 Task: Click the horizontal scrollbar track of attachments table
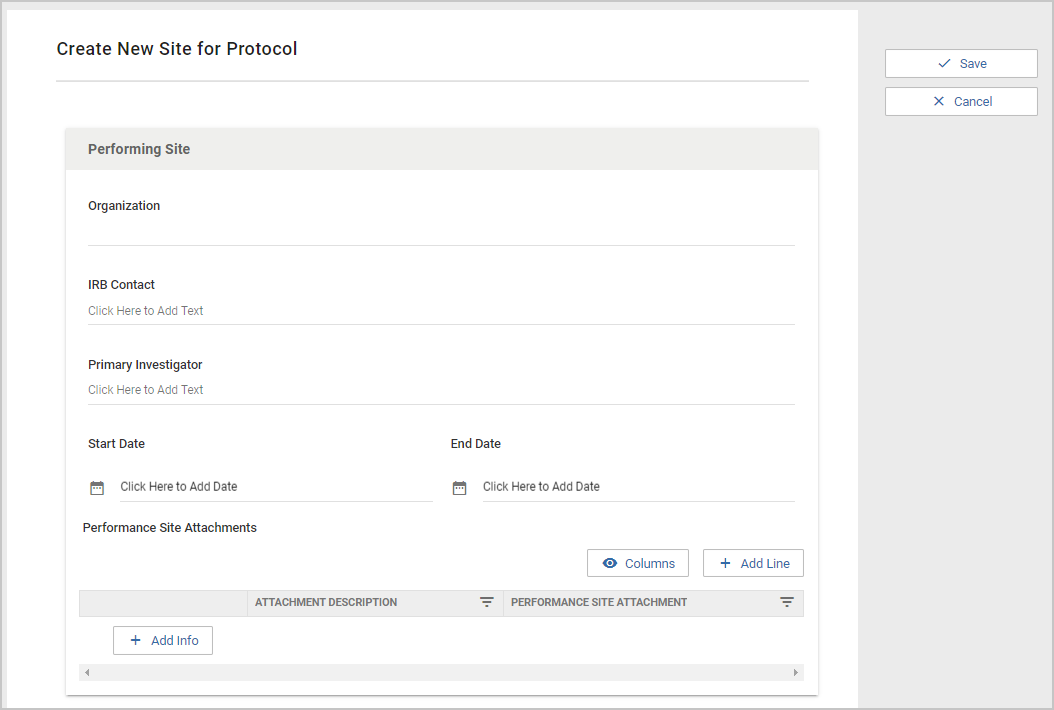click(441, 672)
